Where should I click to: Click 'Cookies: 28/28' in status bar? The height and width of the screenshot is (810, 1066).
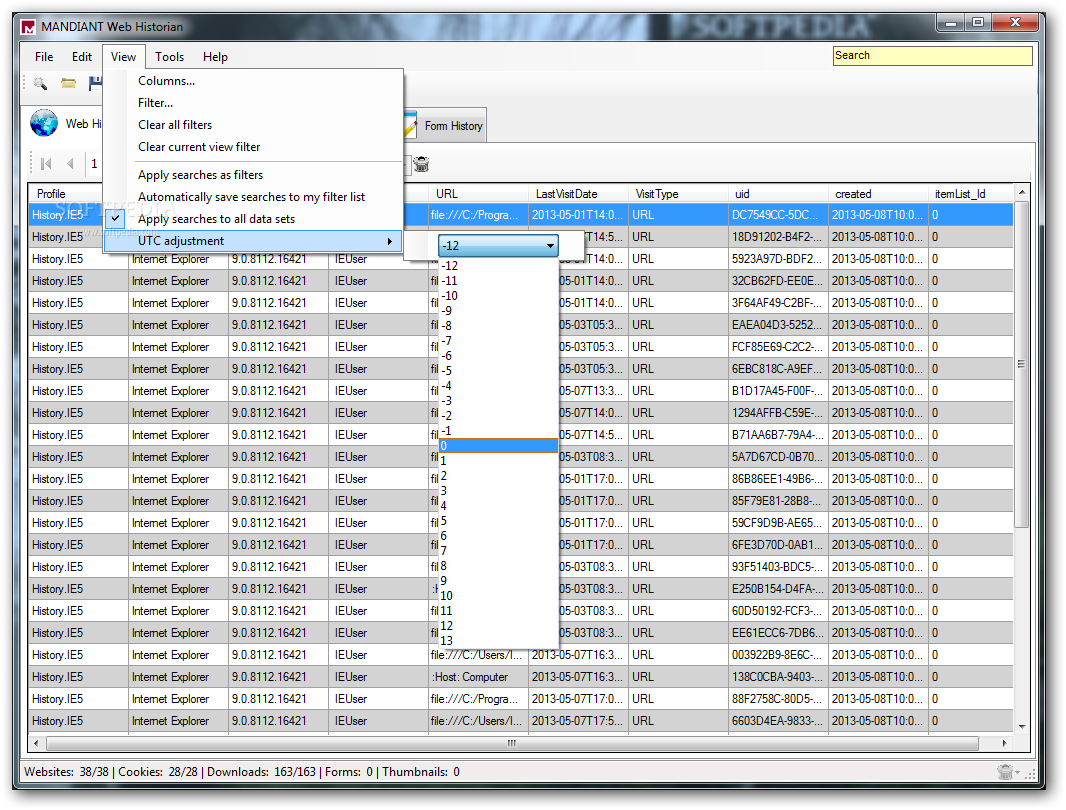pyautogui.click(x=158, y=772)
